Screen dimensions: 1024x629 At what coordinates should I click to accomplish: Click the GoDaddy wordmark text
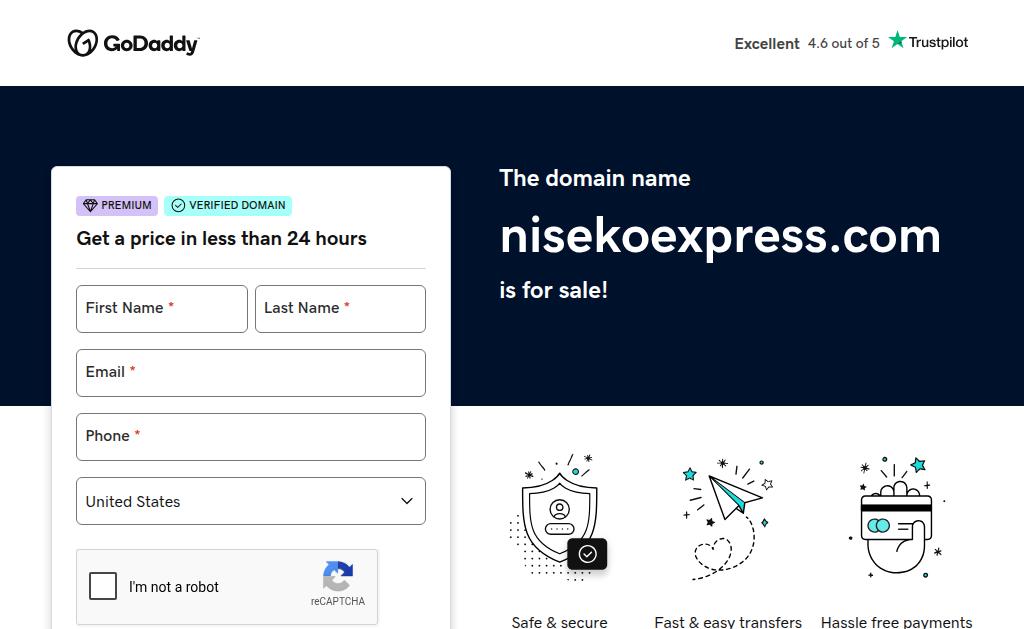tap(152, 44)
